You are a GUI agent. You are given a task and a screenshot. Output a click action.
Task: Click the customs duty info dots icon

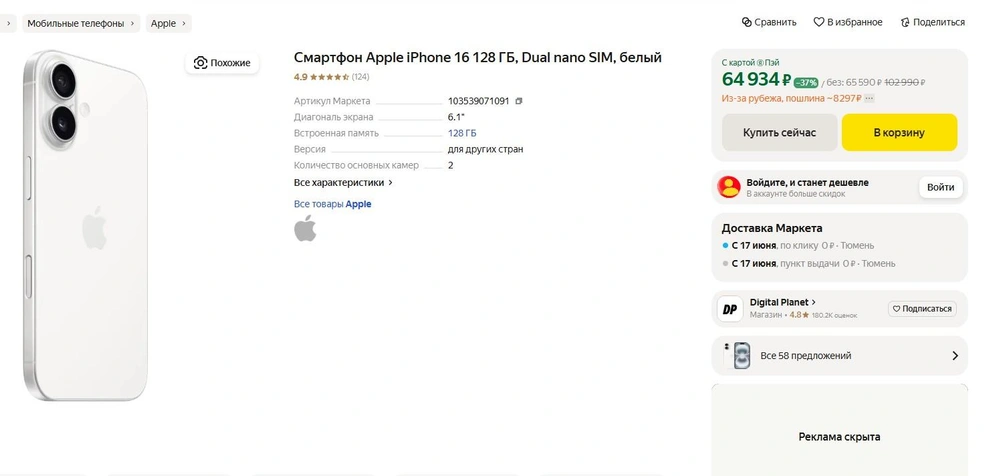869,98
